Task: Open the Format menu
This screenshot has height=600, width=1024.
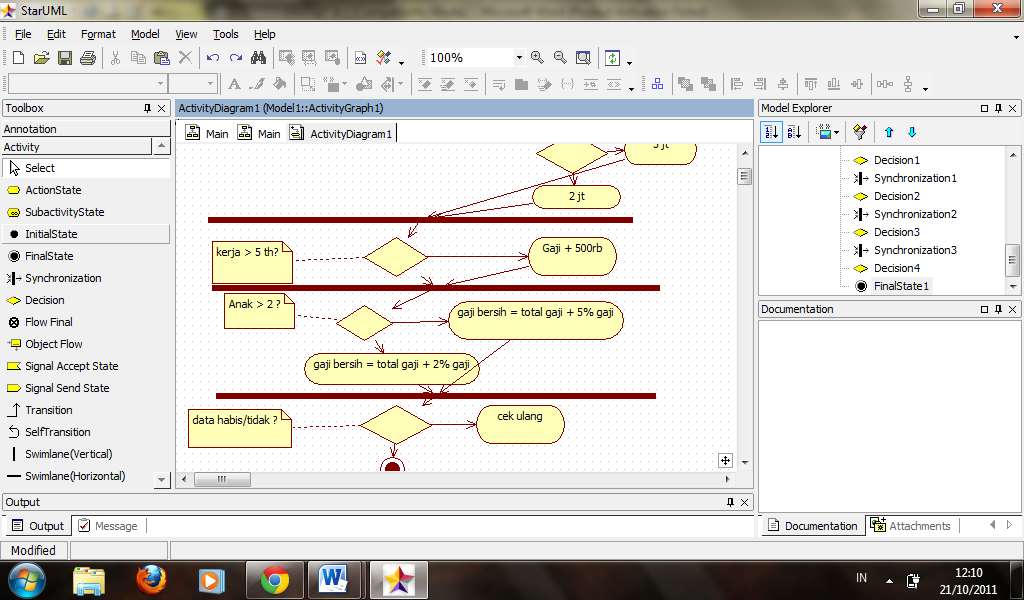Action: point(98,34)
